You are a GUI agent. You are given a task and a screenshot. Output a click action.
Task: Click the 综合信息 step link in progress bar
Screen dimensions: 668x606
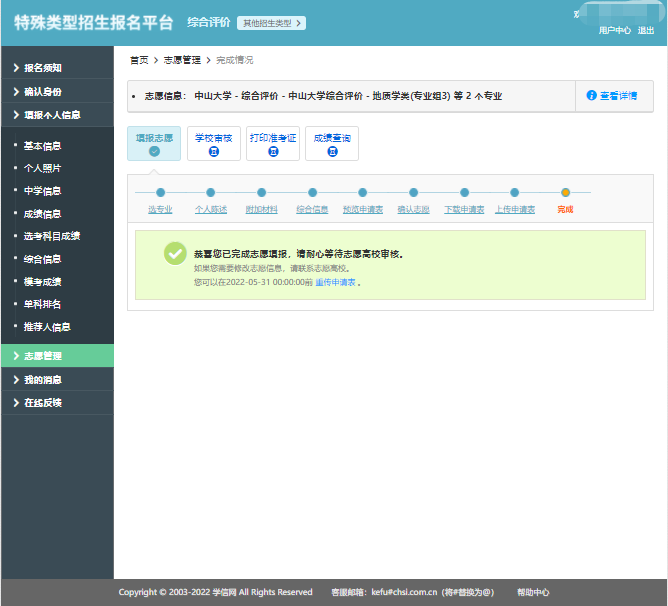coord(312,209)
